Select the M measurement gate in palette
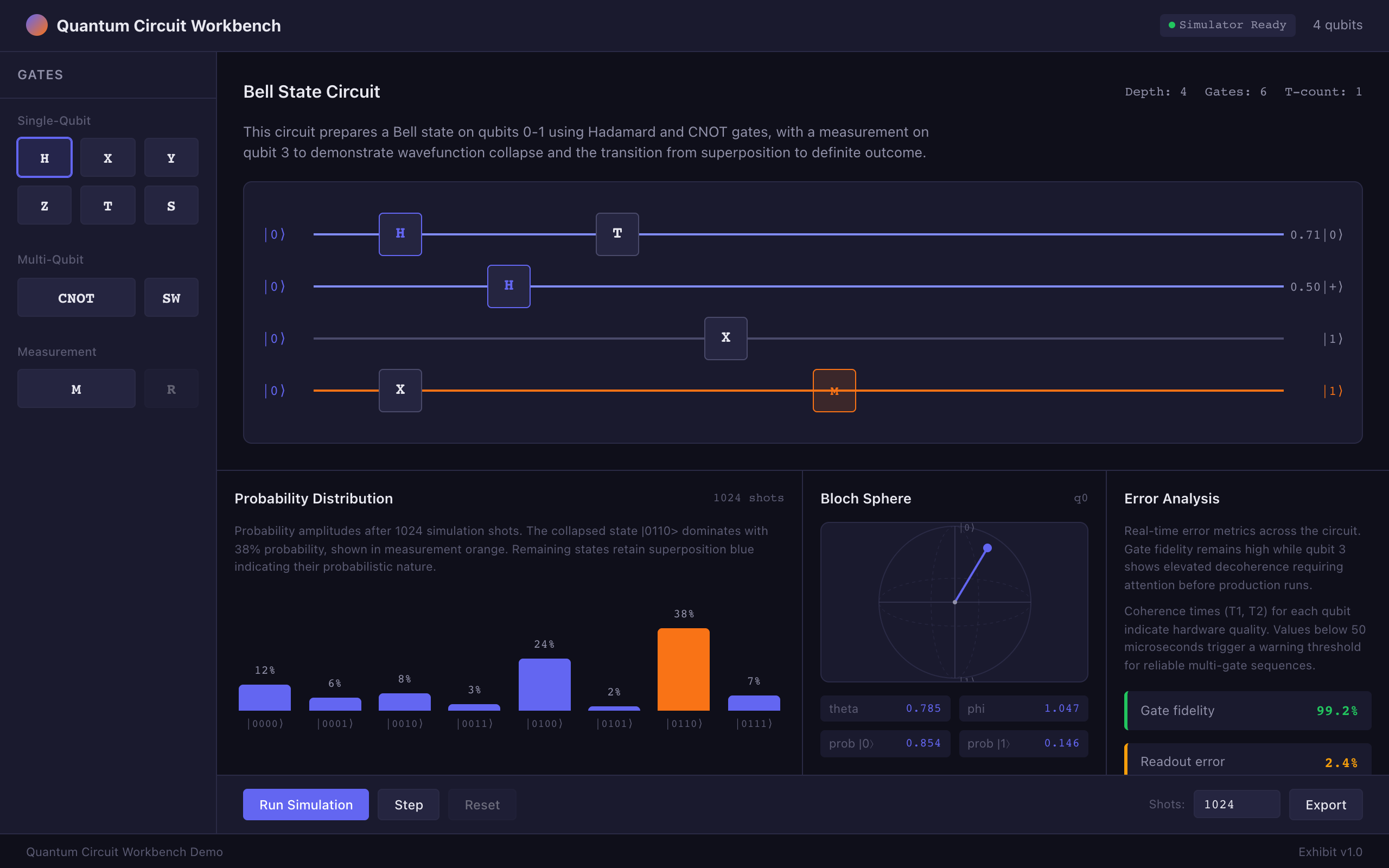Viewport: 1389px width, 868px height. coord(76,389)
